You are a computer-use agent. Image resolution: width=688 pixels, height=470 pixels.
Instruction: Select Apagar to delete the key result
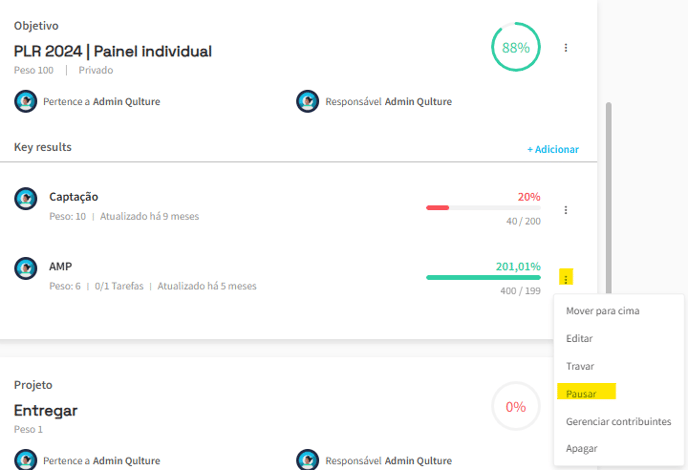[x=581, y=448]
